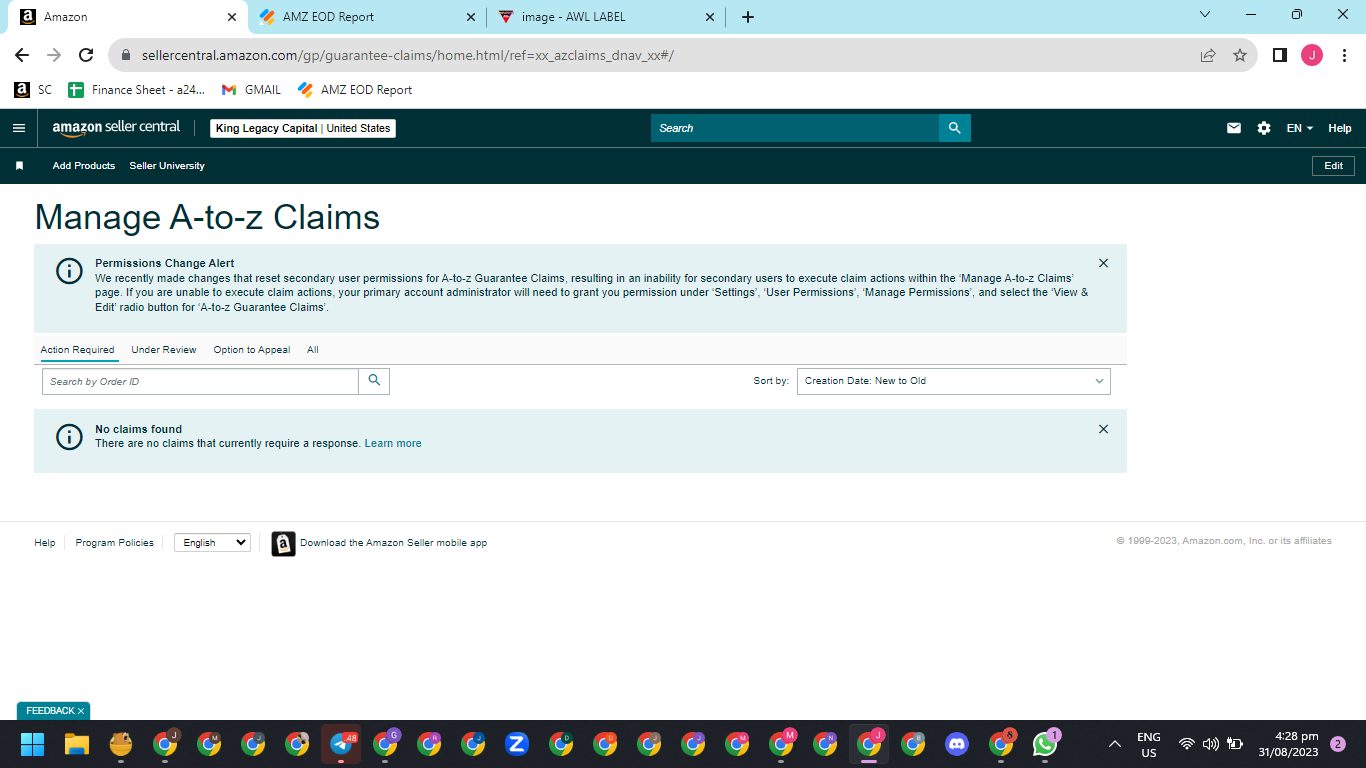Screen dimensions: 1366x768
Task: Click the FEEDBACK button
Action: pos(50,711)
